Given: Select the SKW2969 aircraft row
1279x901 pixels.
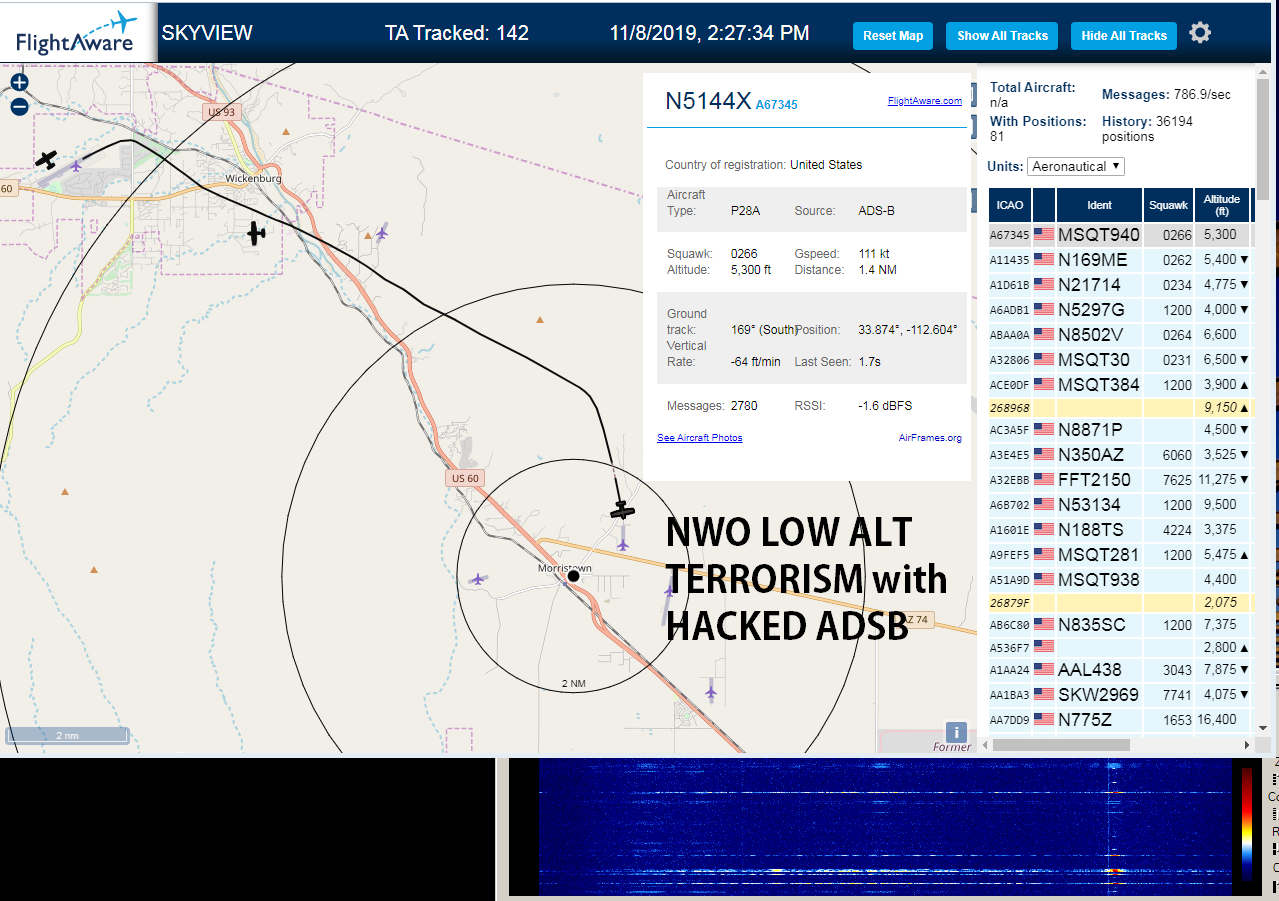Looking at the screenshot, I should coord(1120,694).
